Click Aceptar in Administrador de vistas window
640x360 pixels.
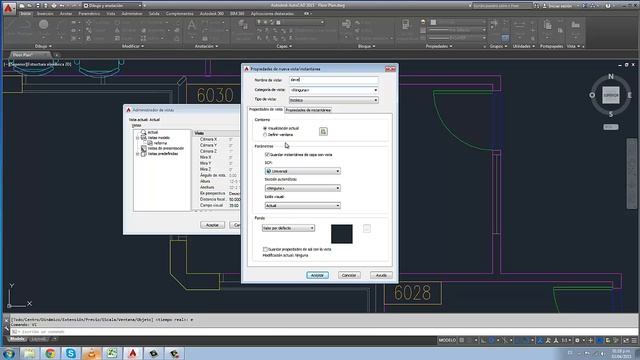212,225
